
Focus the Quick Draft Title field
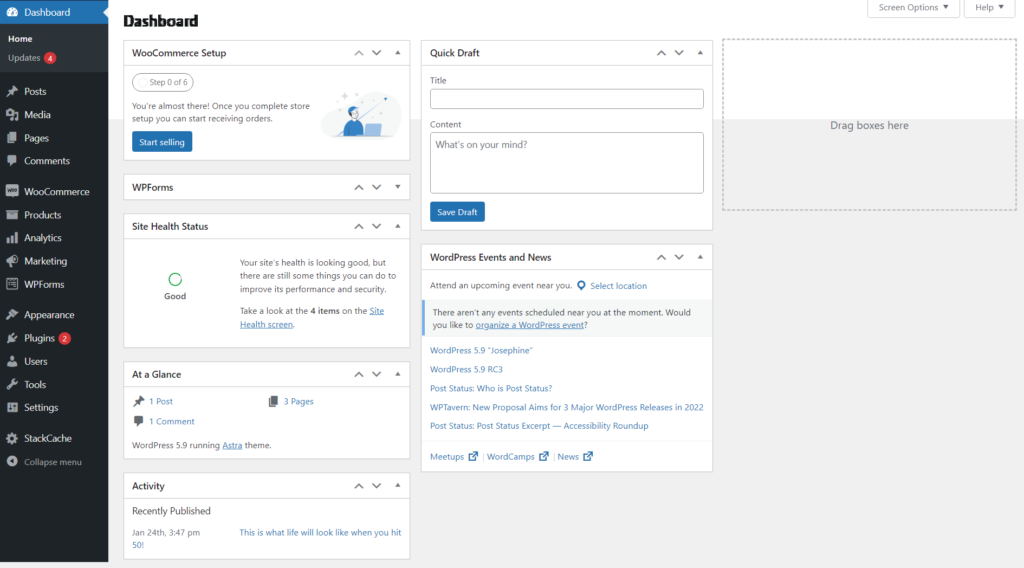pyautogui.click(x=567, y=99)
